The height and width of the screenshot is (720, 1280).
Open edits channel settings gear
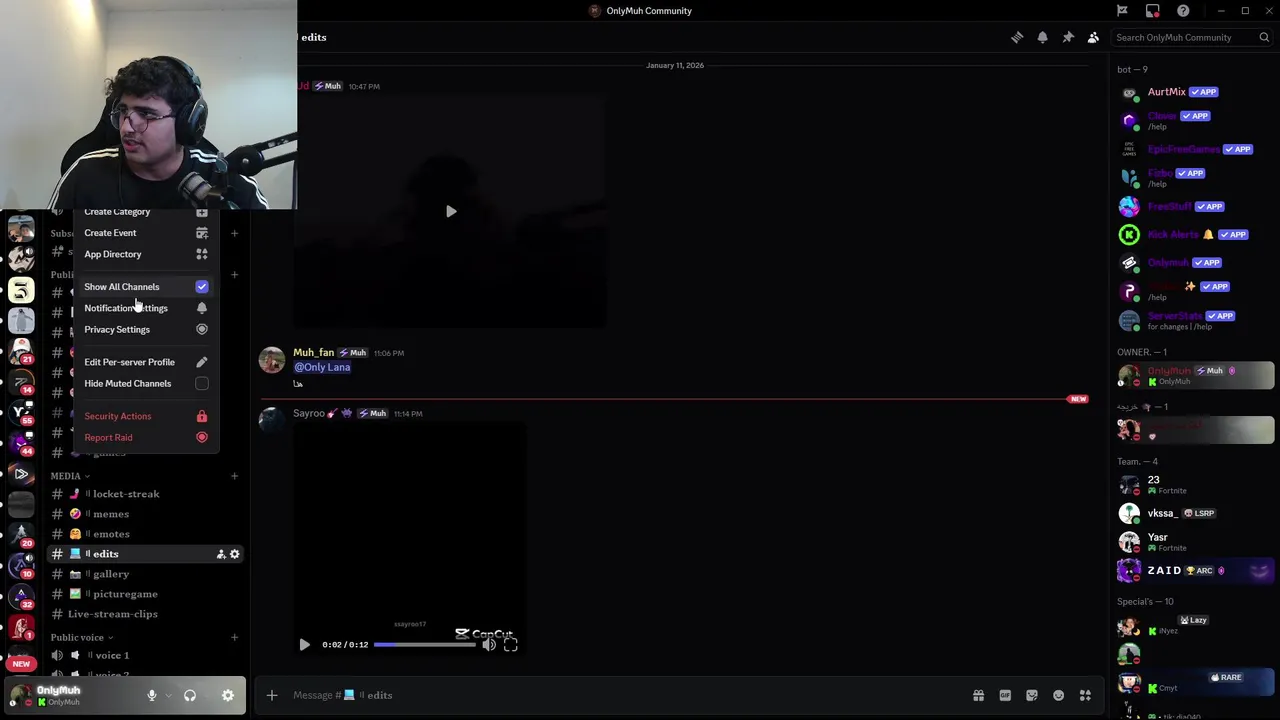pos(235,554)
